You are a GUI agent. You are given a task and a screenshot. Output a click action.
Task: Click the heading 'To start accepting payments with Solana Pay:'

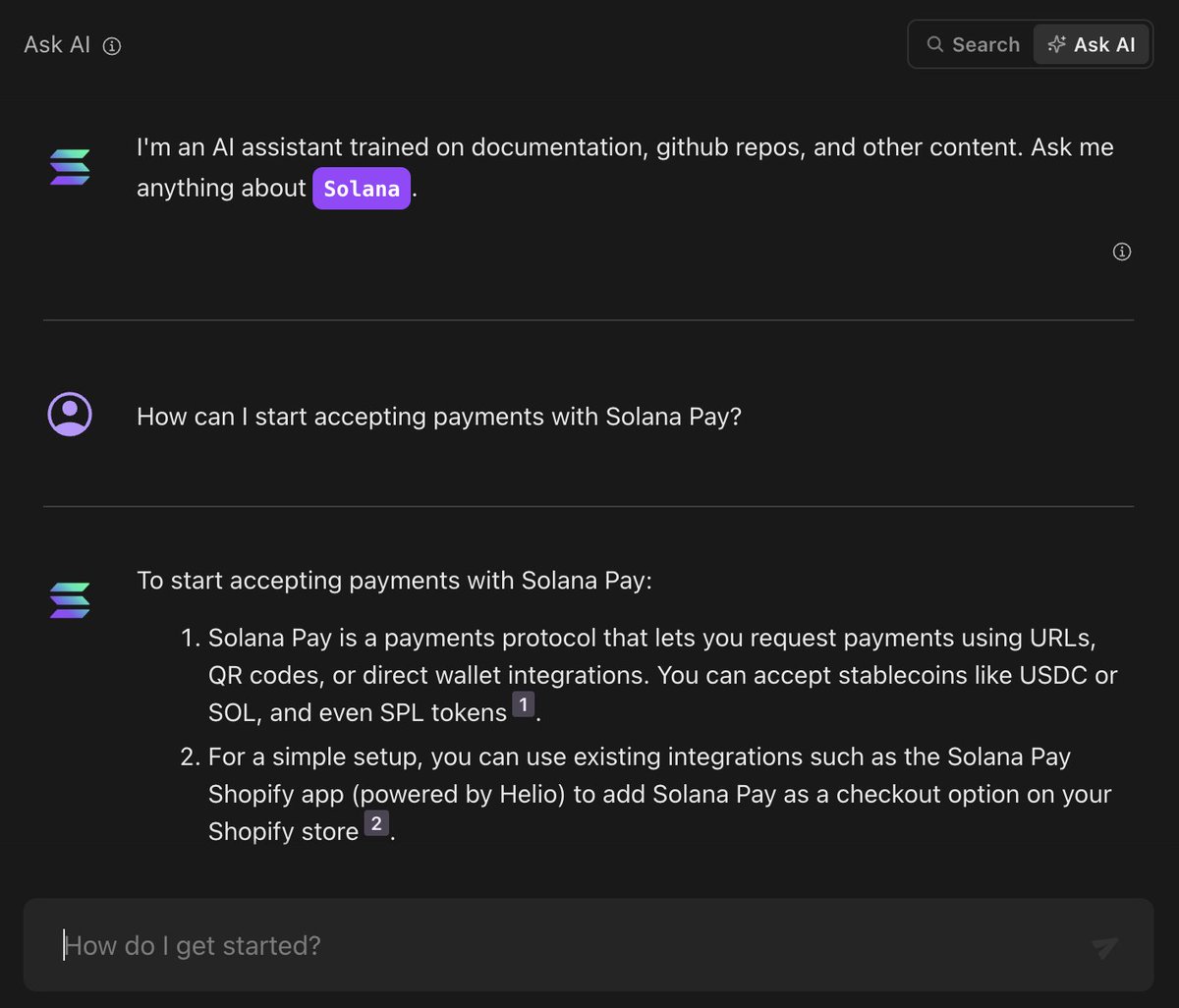pos(394,581)
